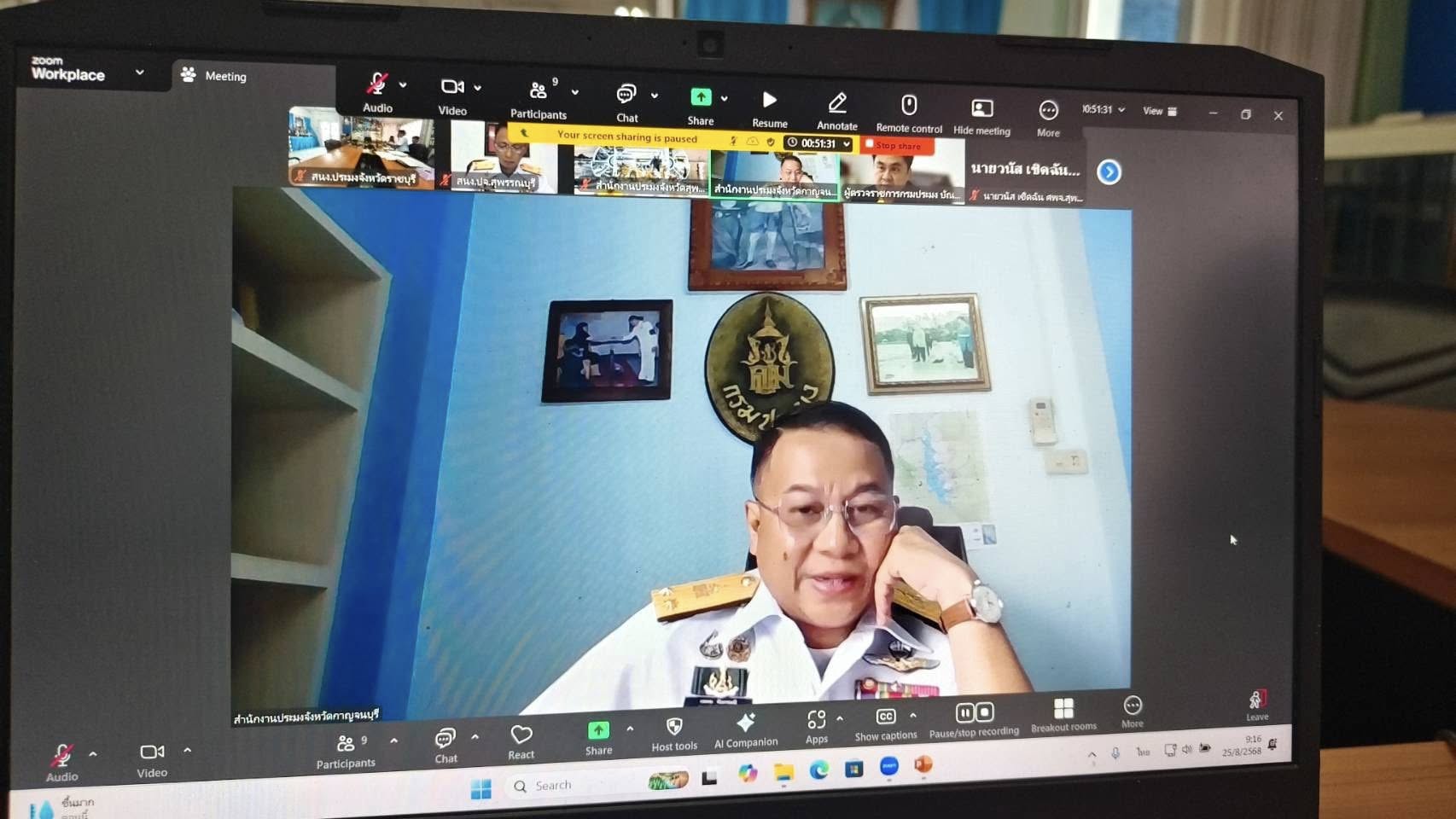This screenshot has height=819, width=1456.
Task: Open the 9:16 clock and date
Action: coord(1242,746)
